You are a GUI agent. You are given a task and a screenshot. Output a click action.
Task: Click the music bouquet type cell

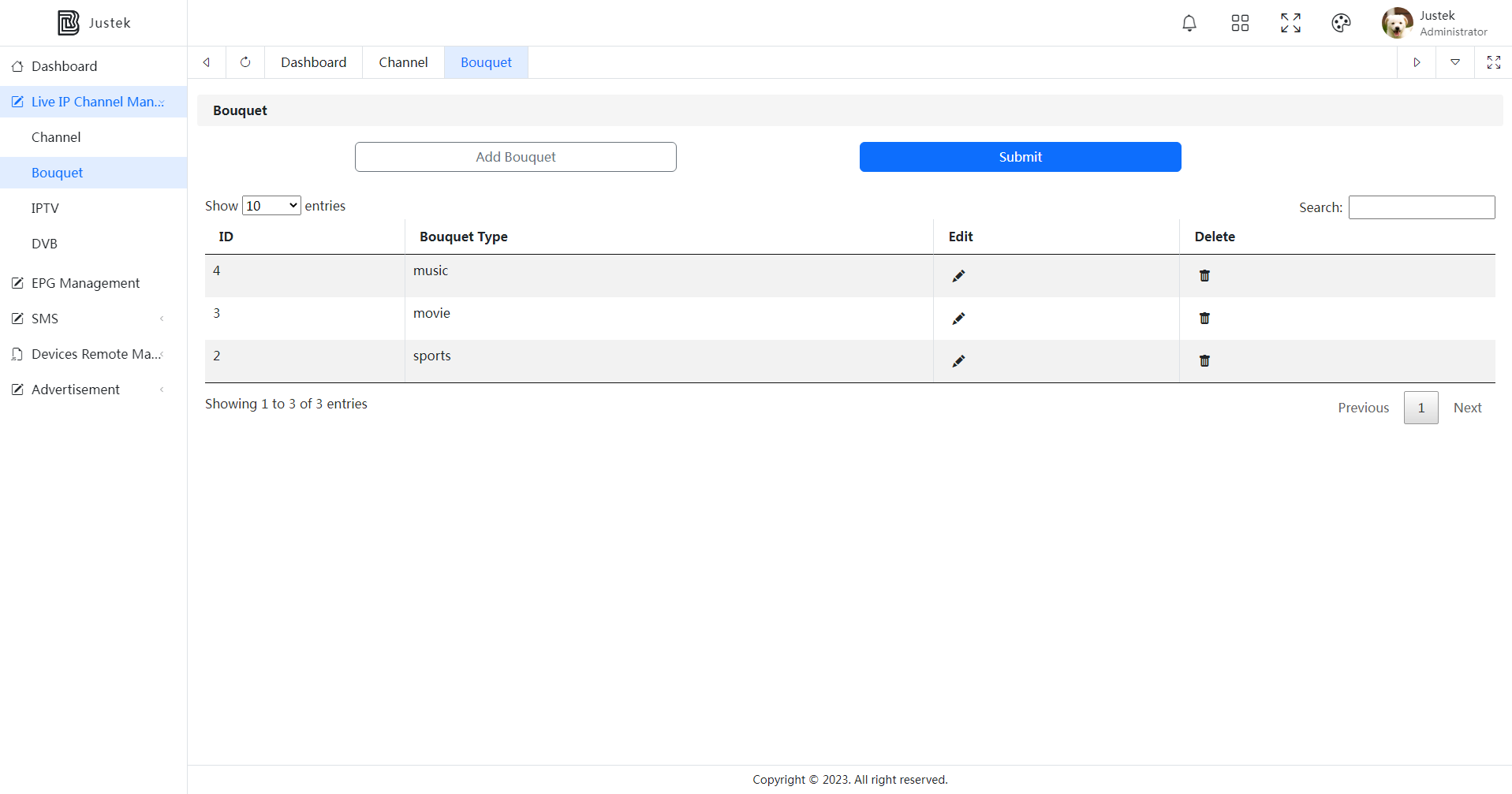pyautogui.click(x=669, y=276)
